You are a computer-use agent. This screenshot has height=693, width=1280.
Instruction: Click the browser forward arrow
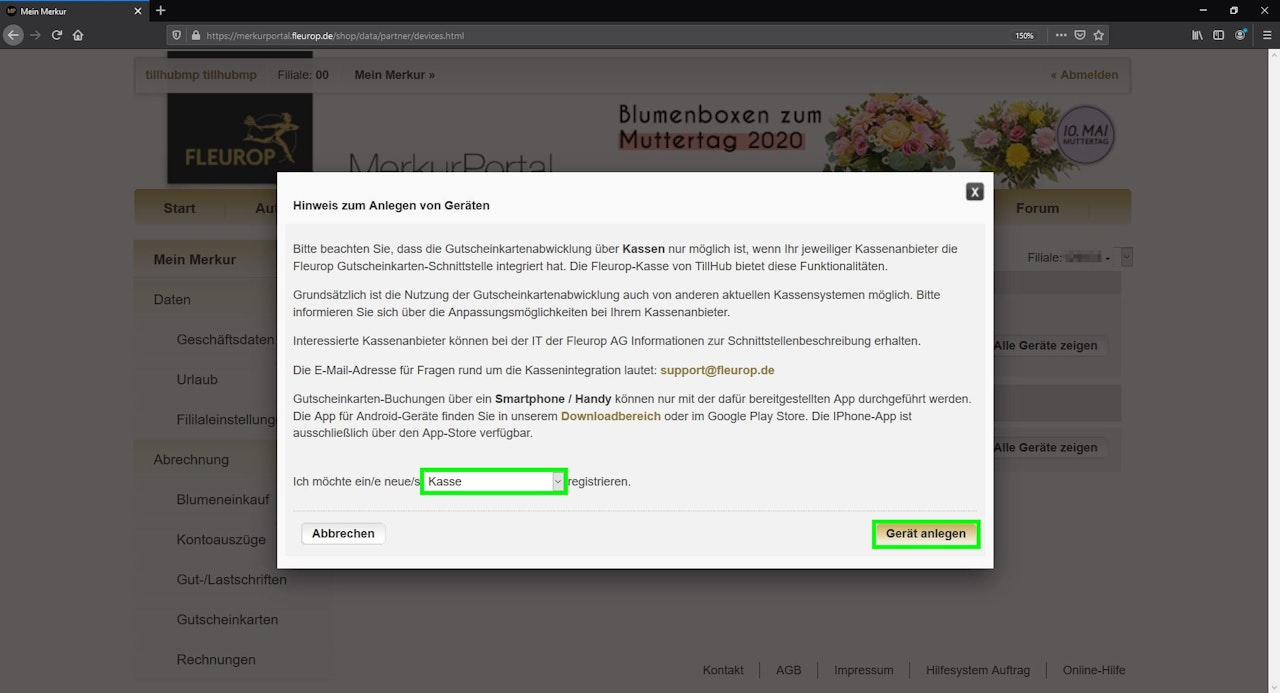(36, 35)
